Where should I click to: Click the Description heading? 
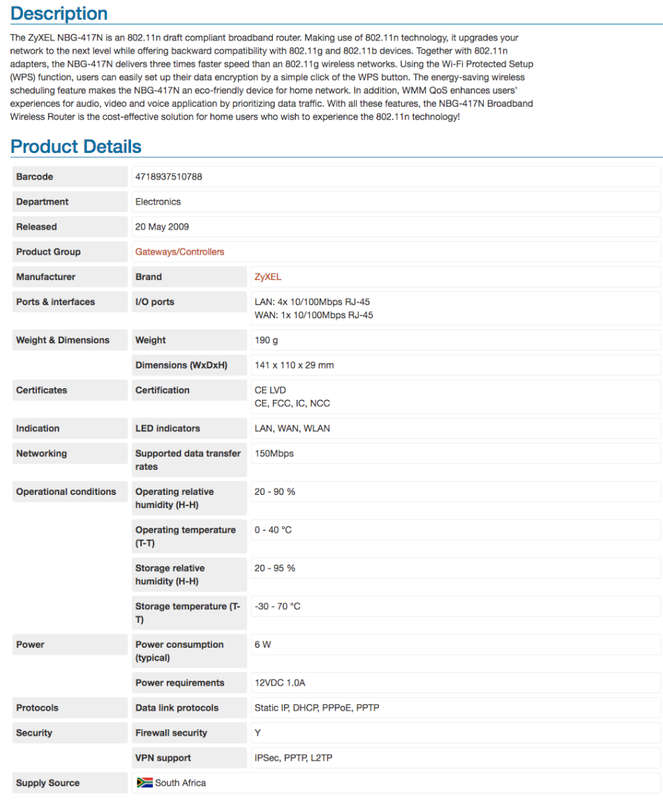pos(59,13)
